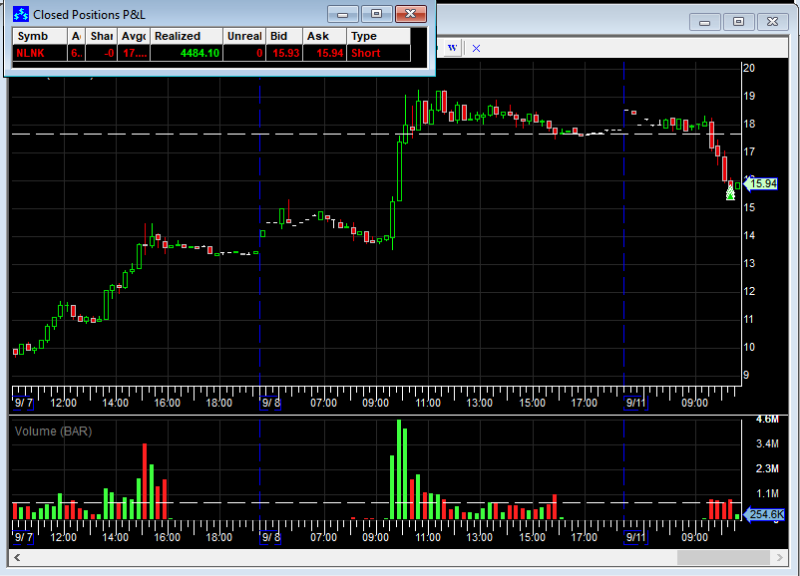Click the 'Volume (BAR)' panel label

(54, 432)
